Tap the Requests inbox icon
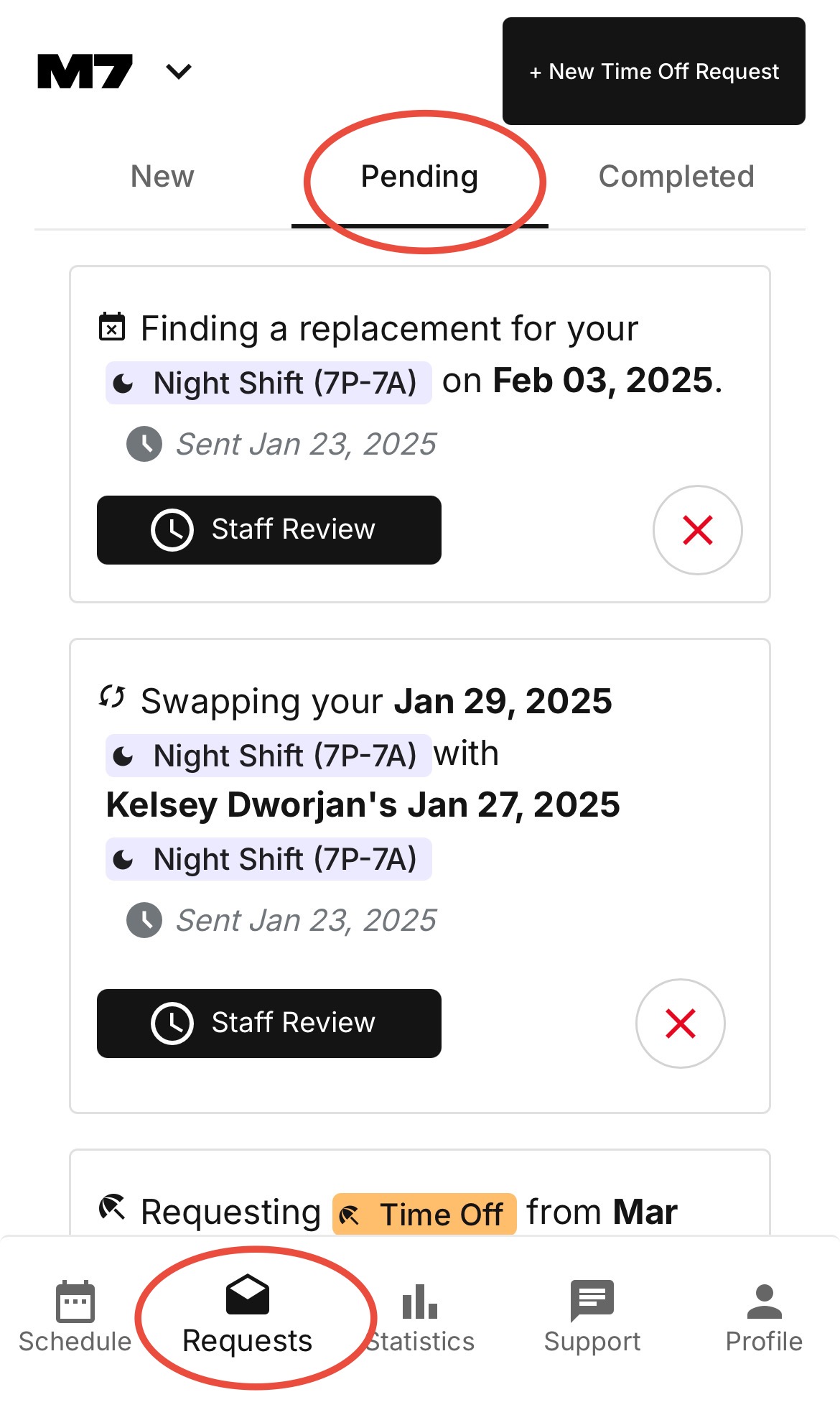The image size is (840, 1415). click(247, 1296)
